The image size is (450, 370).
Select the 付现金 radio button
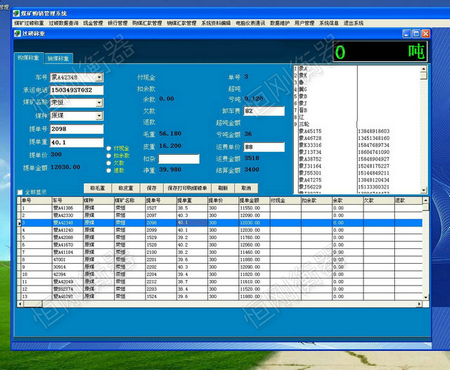[x=109, y=148]
